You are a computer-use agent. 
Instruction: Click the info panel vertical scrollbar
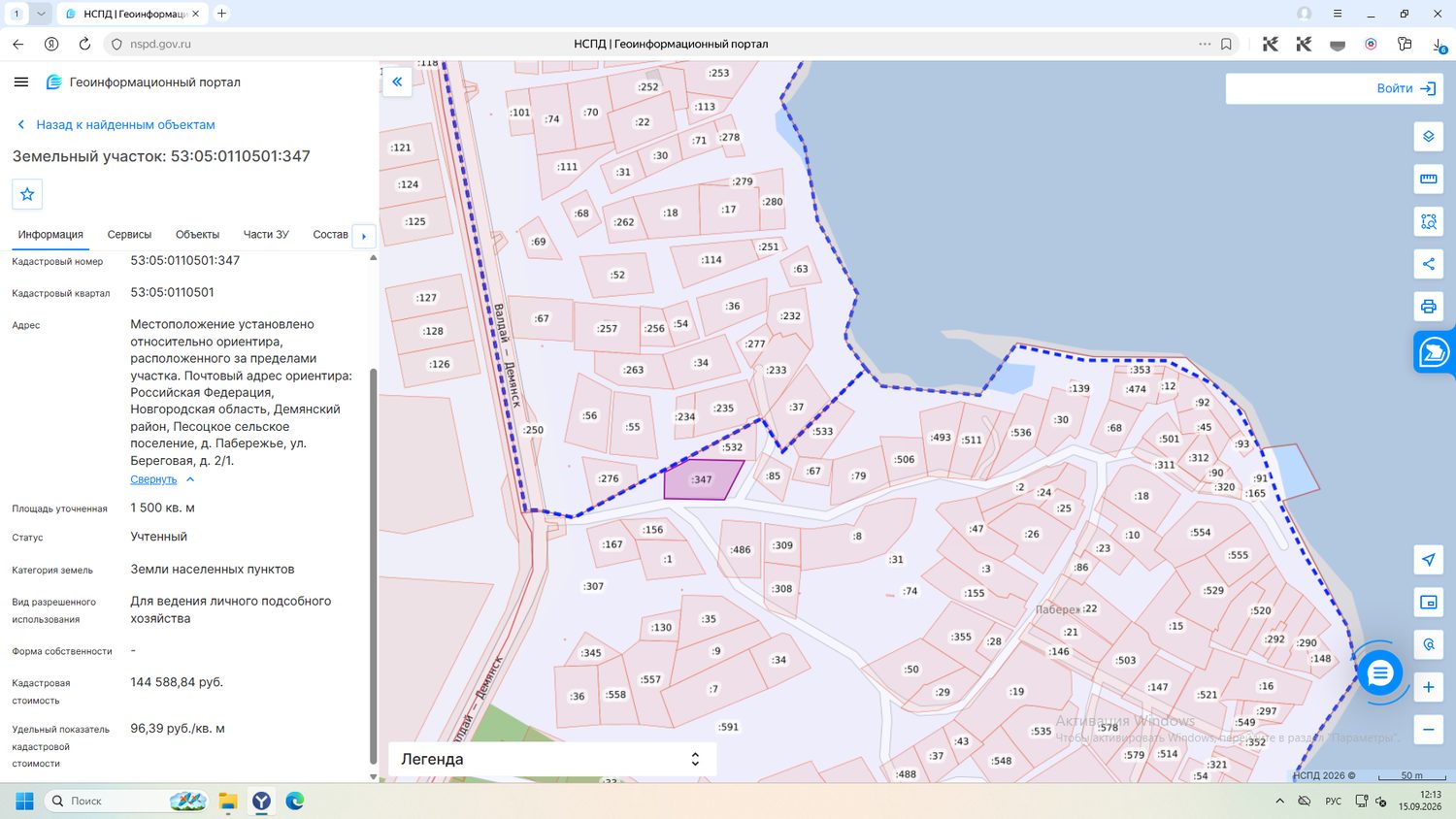(x=374, y=567)
